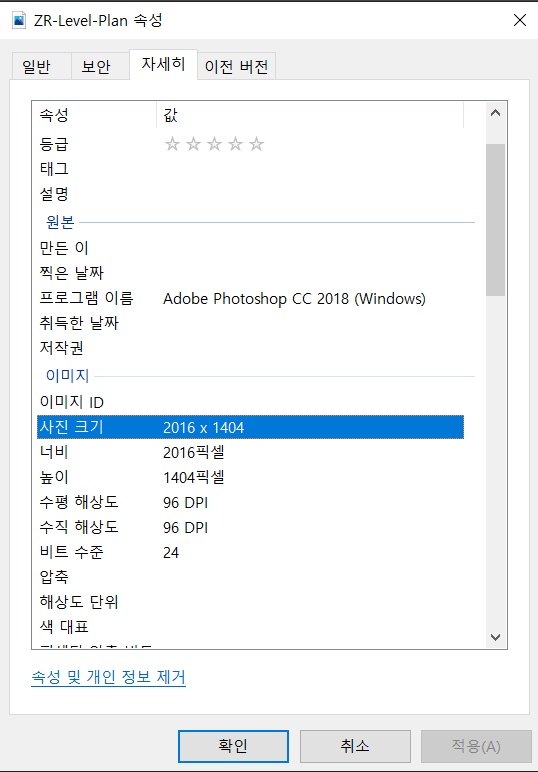Select the 자세히 tab
The width and height of the screenshot is (538, 772).
click(163, 64)
